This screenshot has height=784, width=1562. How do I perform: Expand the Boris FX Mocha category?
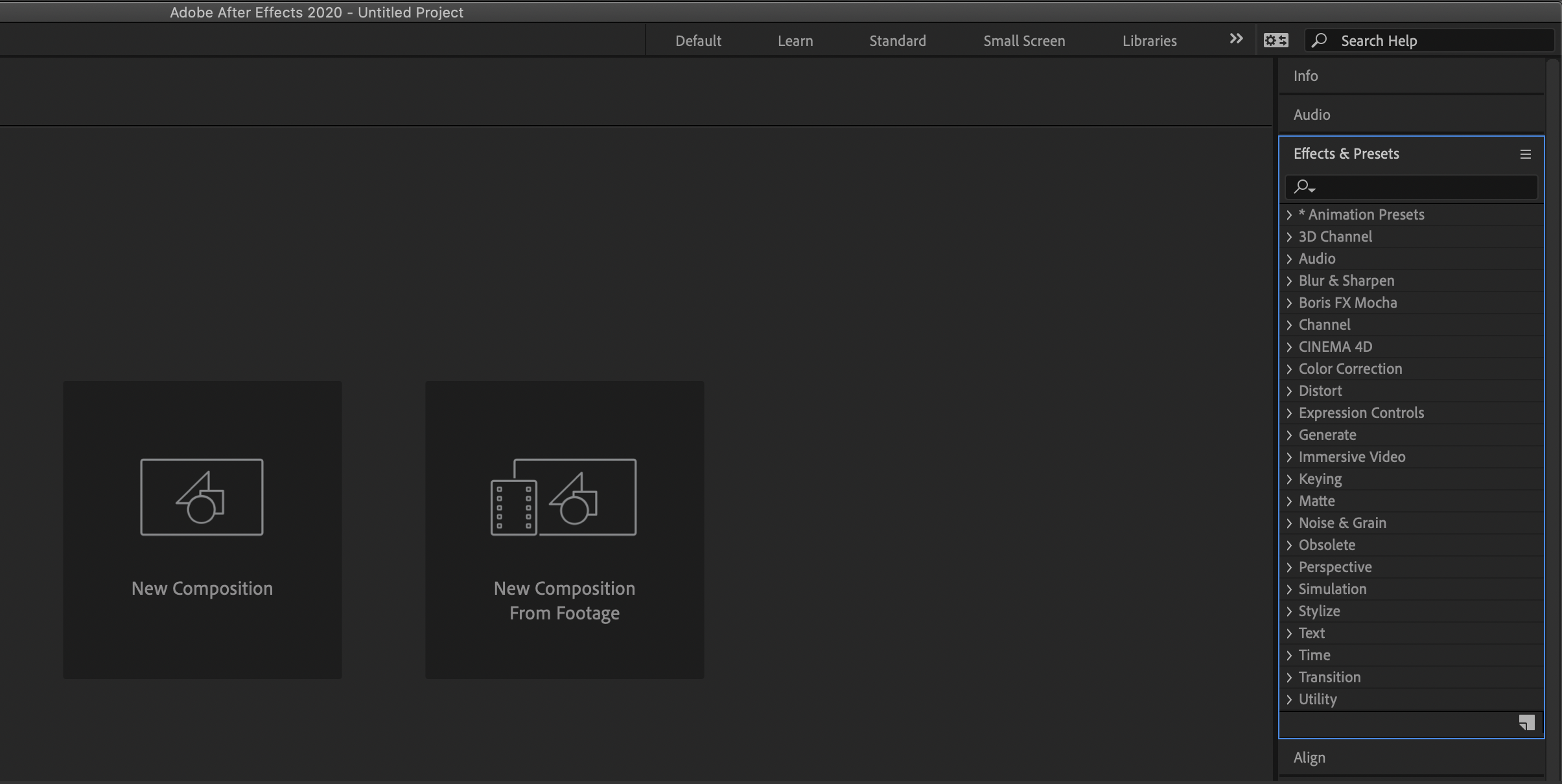[x=1289, y=303]
